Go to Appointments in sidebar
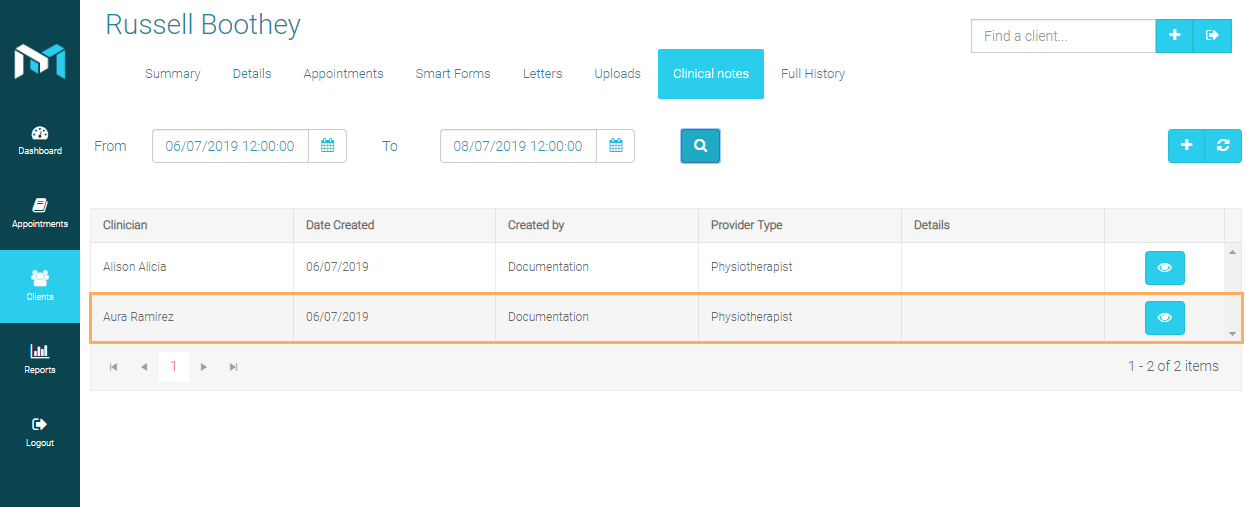1246x507 pixels. click(40, 213)
